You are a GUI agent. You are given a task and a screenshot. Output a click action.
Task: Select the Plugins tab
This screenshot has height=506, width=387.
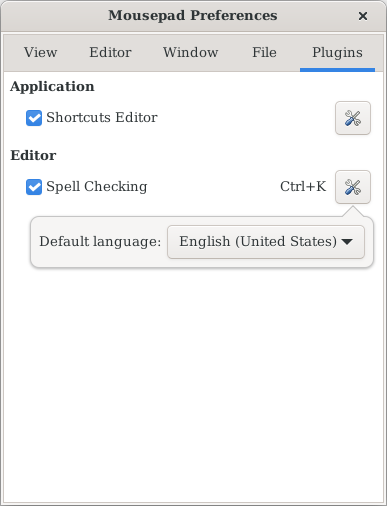tap(337, 53)
